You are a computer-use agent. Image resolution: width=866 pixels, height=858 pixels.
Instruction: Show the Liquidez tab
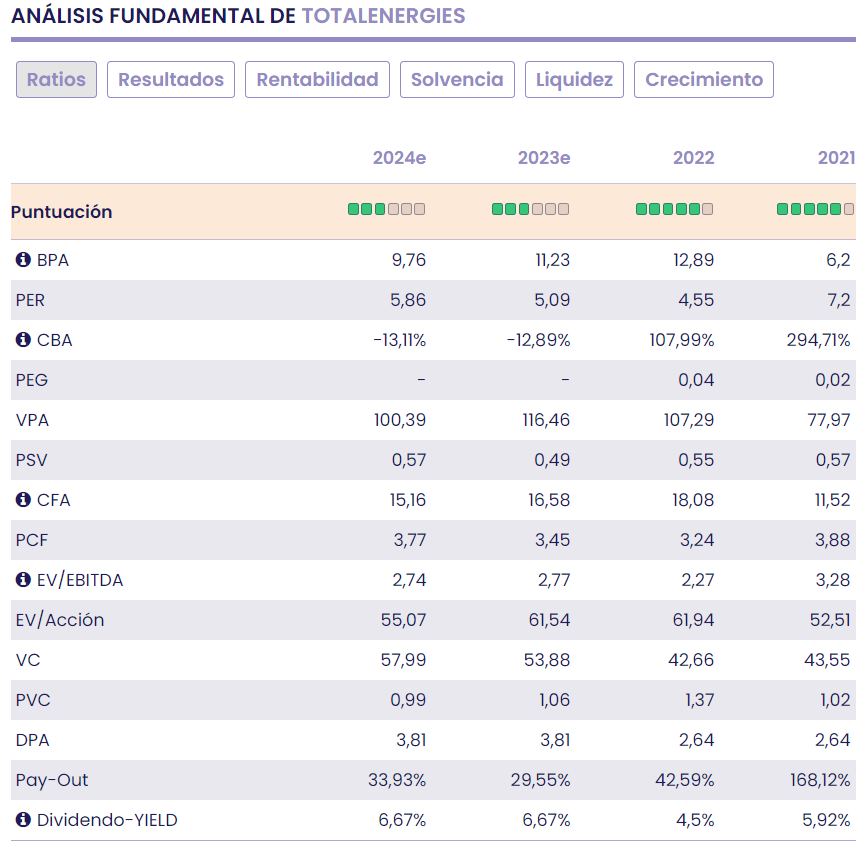click(575, 80)
